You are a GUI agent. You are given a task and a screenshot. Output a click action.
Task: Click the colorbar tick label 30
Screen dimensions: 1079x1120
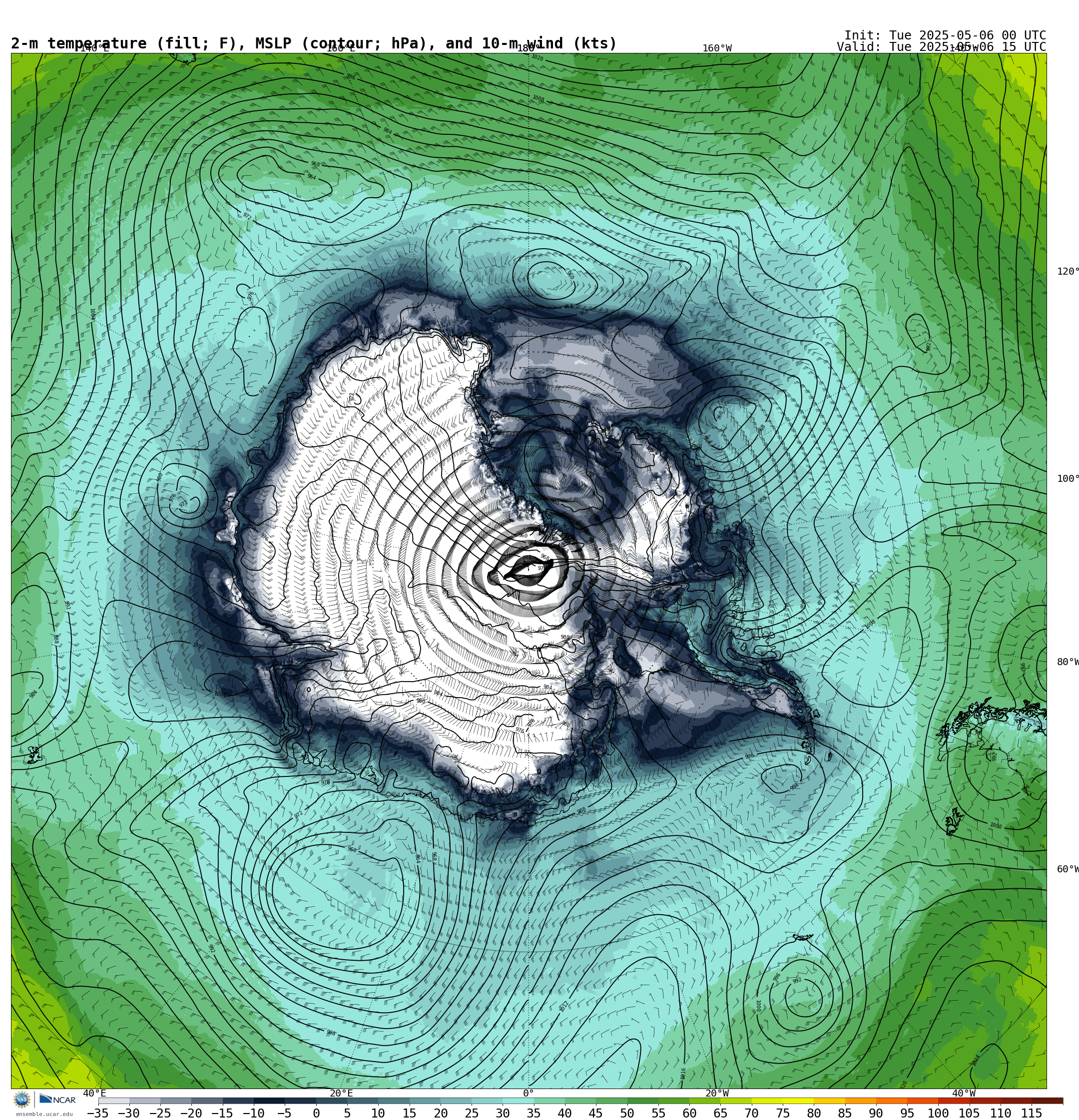[503, 1113]
